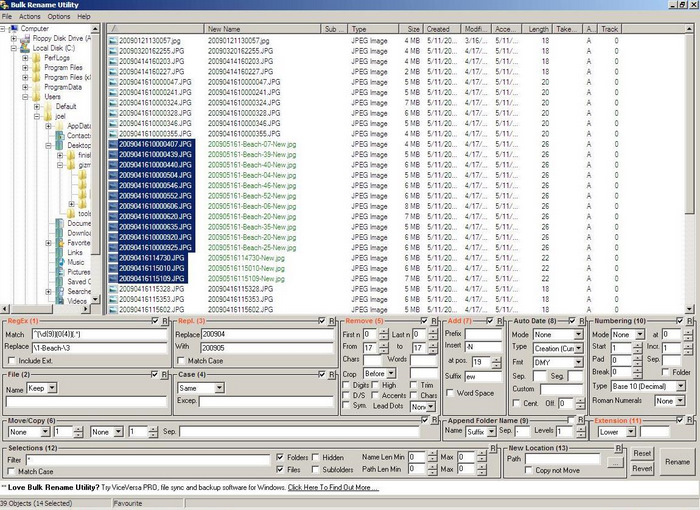700x510 pixels.
Task: Collapse the Users folder node
Action: 25,96
